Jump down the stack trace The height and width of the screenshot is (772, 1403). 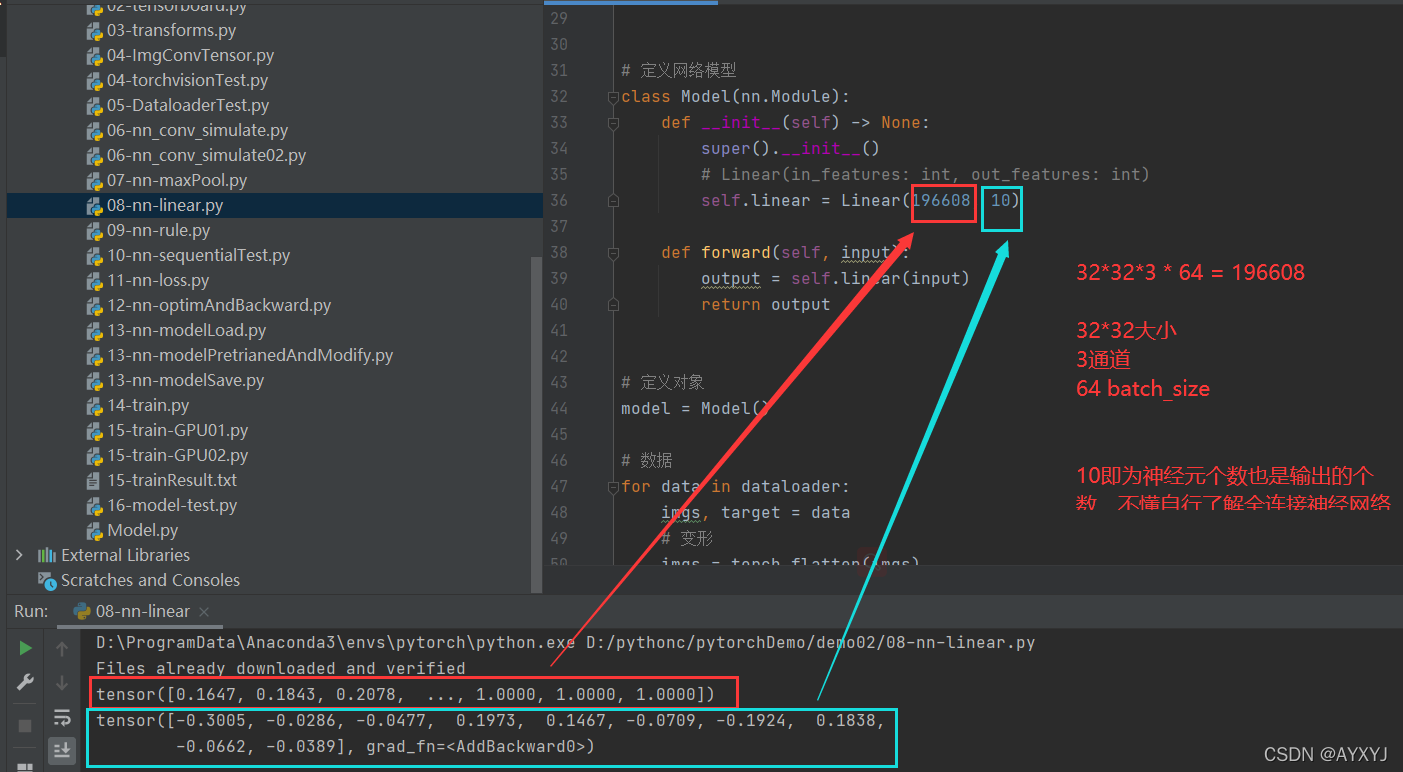pos(62,683)
